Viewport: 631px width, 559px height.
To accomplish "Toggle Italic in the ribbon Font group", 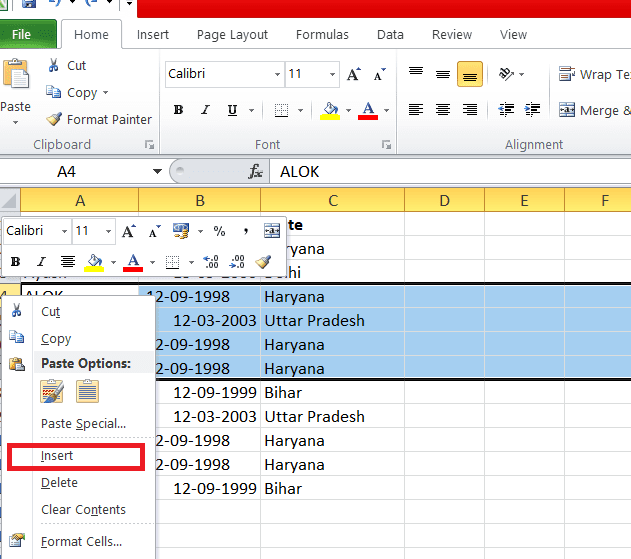I will pyautogui.click(x=206, y=110).
